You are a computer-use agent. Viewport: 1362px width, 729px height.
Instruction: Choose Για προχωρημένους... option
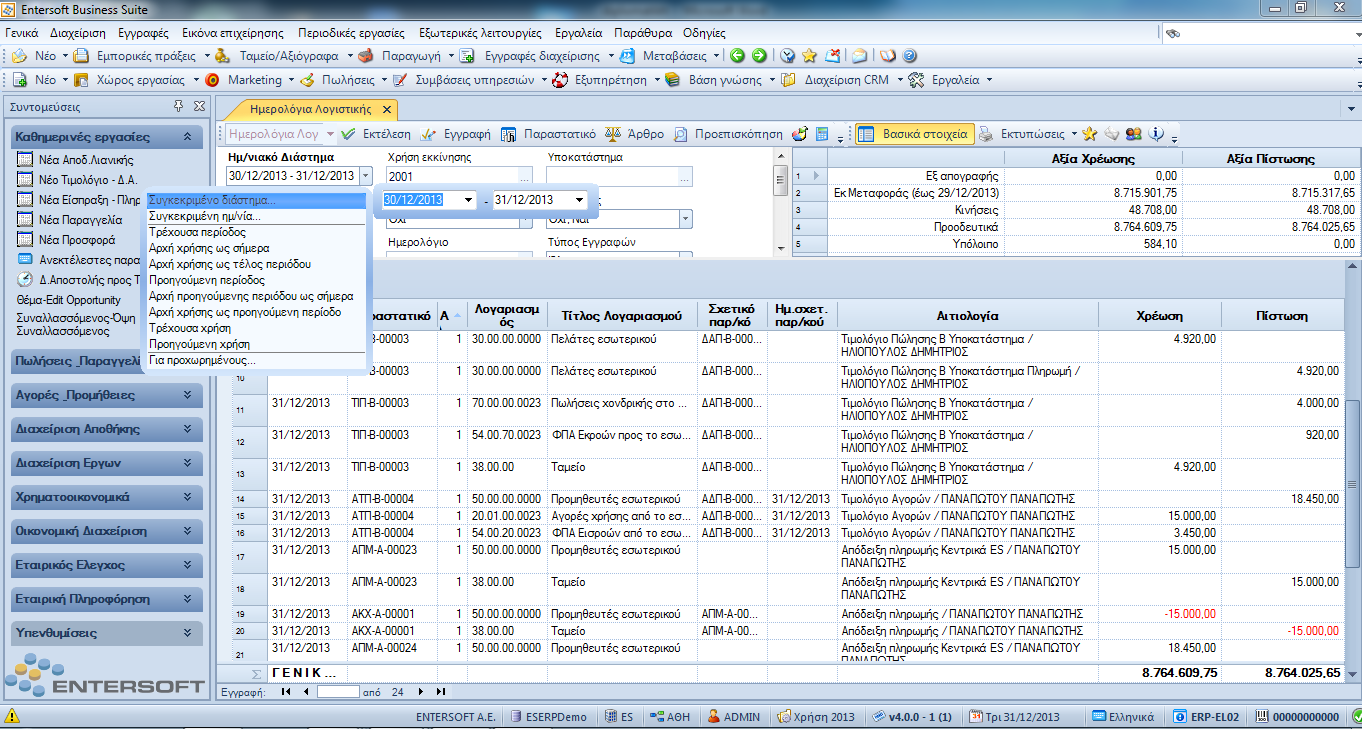coord(202,360)
